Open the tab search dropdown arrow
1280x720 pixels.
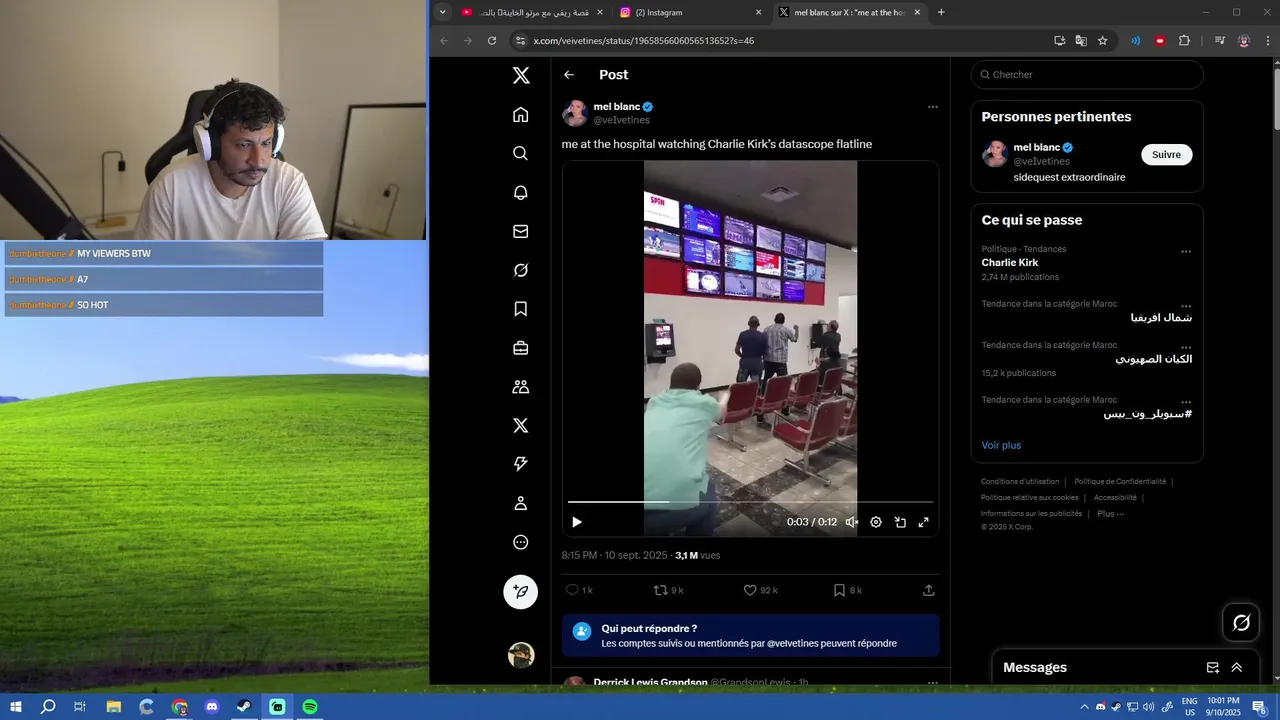[x=442, y=12]
